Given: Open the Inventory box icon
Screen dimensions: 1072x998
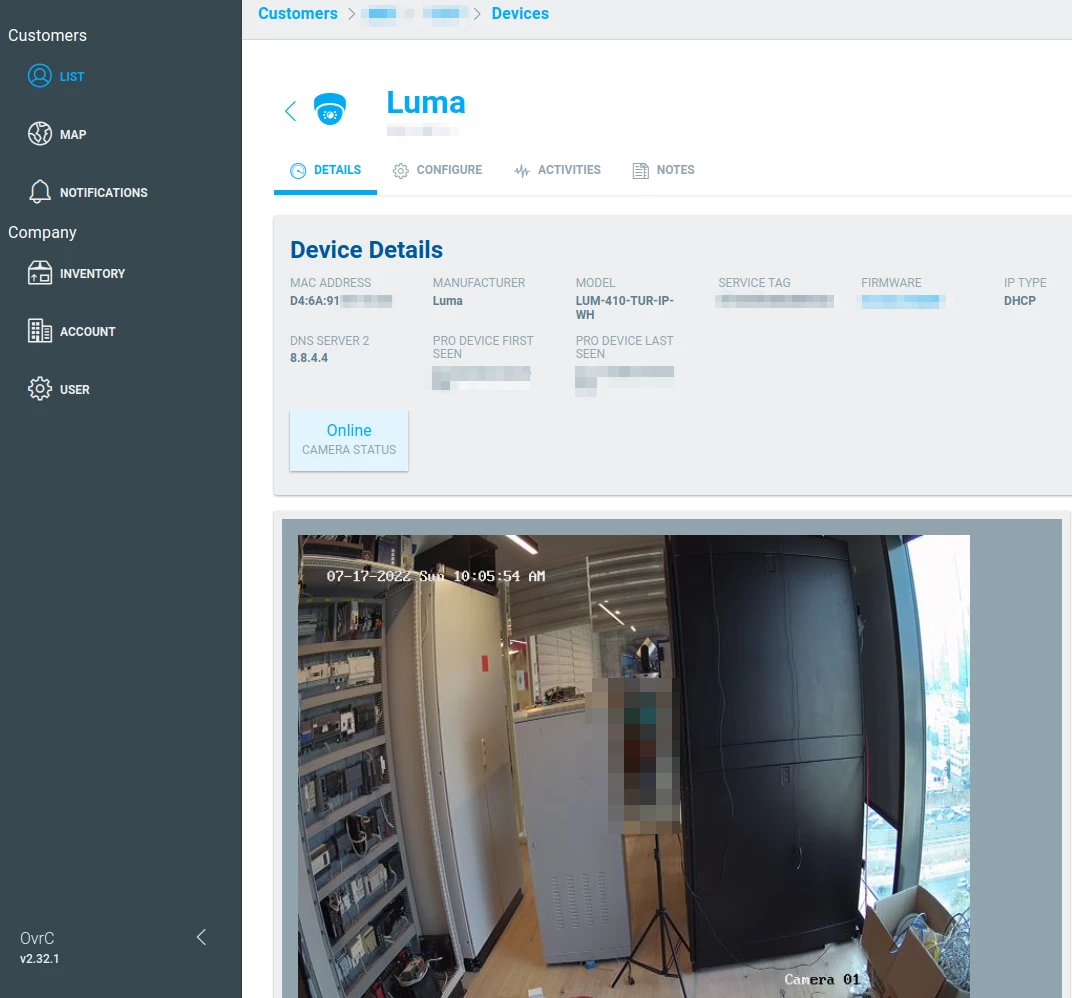Looking at the screenshot, I should (40, 273).
